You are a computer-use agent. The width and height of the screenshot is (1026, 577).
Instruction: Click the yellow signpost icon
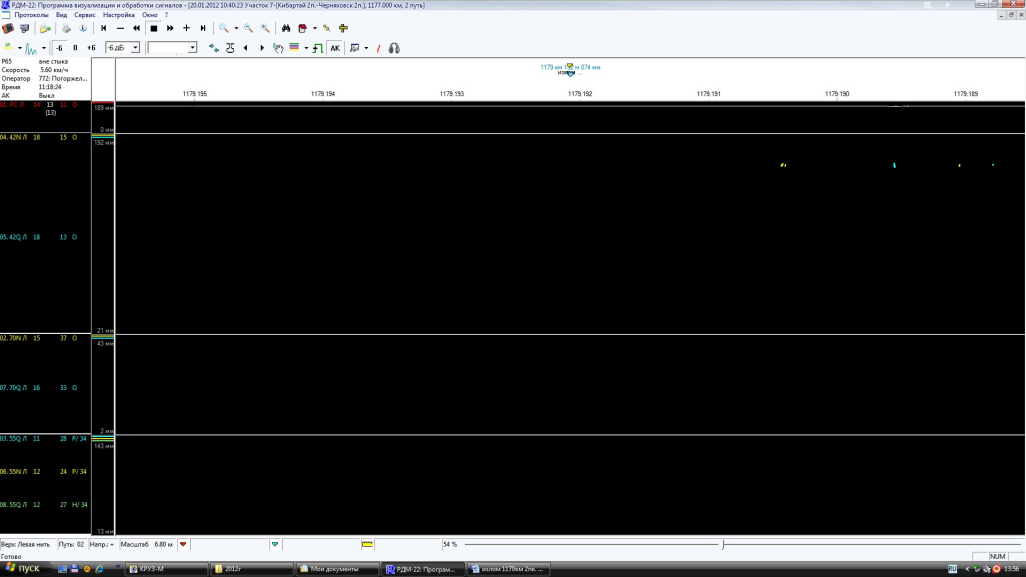(344, 29)
